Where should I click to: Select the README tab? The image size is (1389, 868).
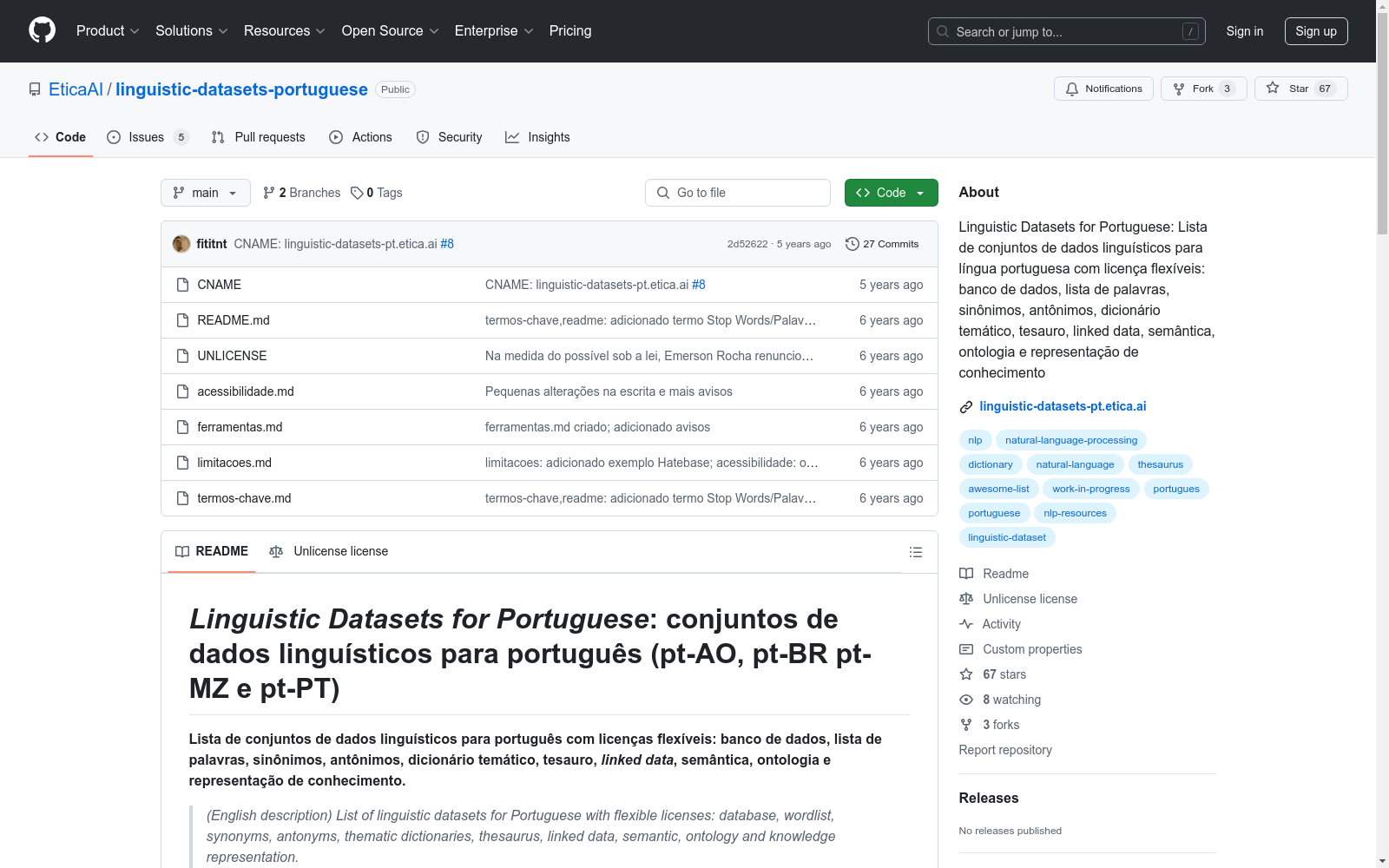point(212,551)
